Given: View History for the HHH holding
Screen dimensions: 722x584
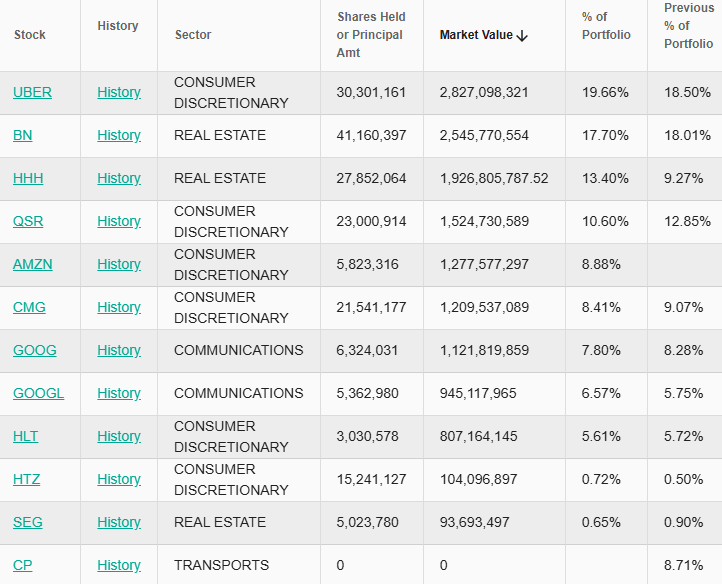Looking at the screenshot, I should (x=118, y=178).
